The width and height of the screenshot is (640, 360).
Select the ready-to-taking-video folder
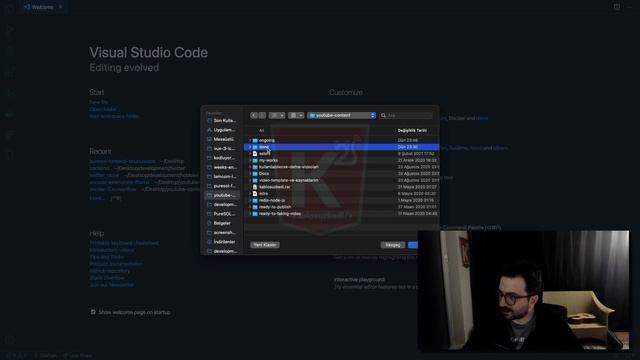(342, 213)
